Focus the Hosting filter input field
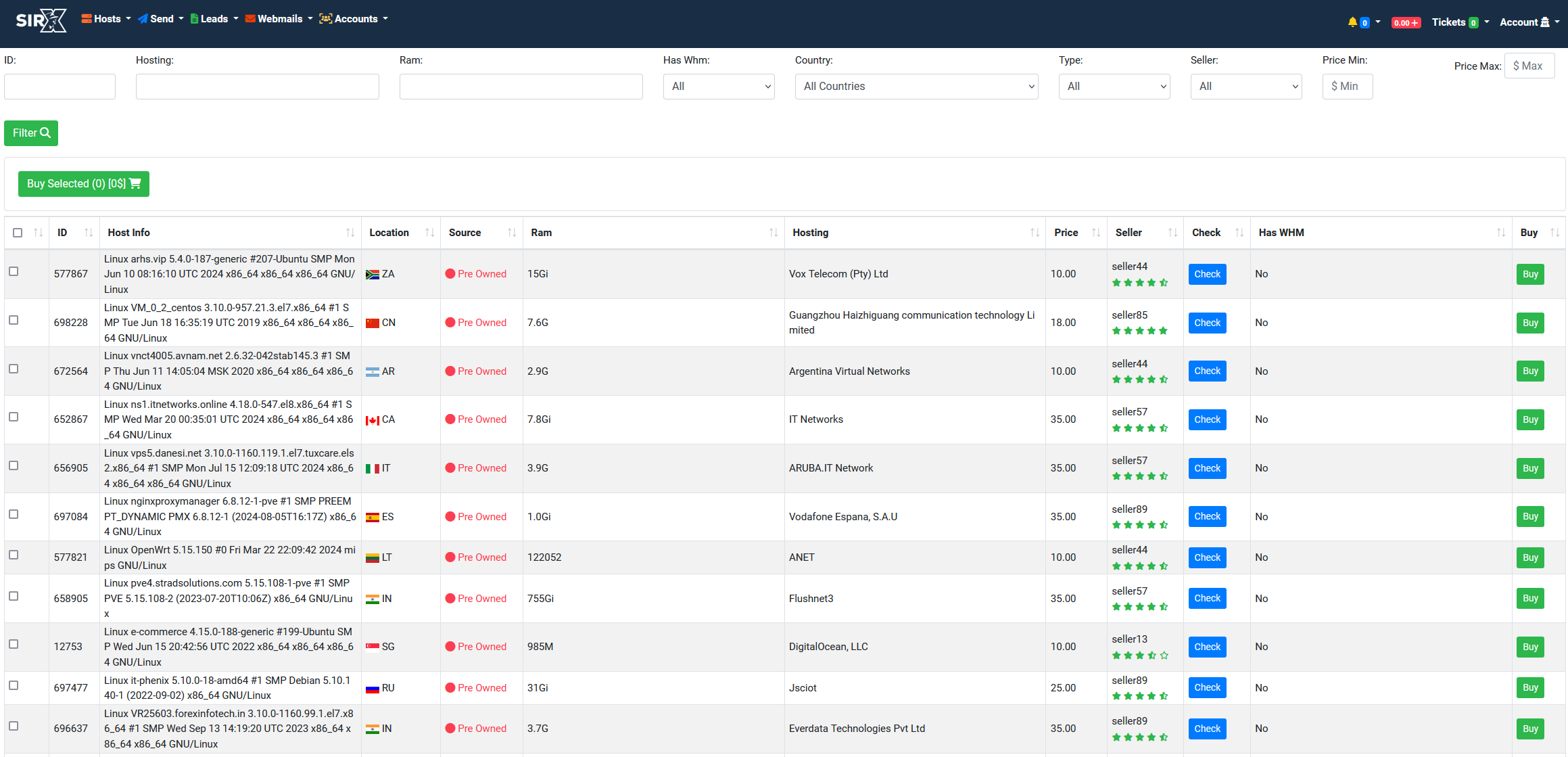Screen dimensions: 1568x757 (257, 87)
